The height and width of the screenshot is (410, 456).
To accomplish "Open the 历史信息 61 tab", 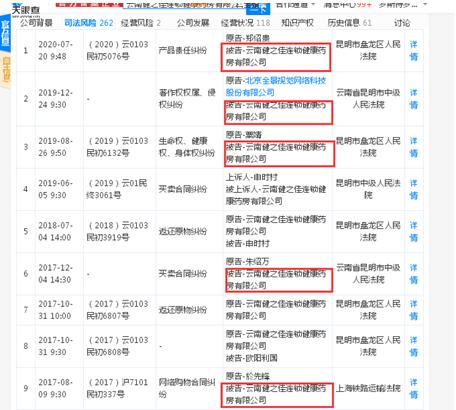I will pos(349,23).
